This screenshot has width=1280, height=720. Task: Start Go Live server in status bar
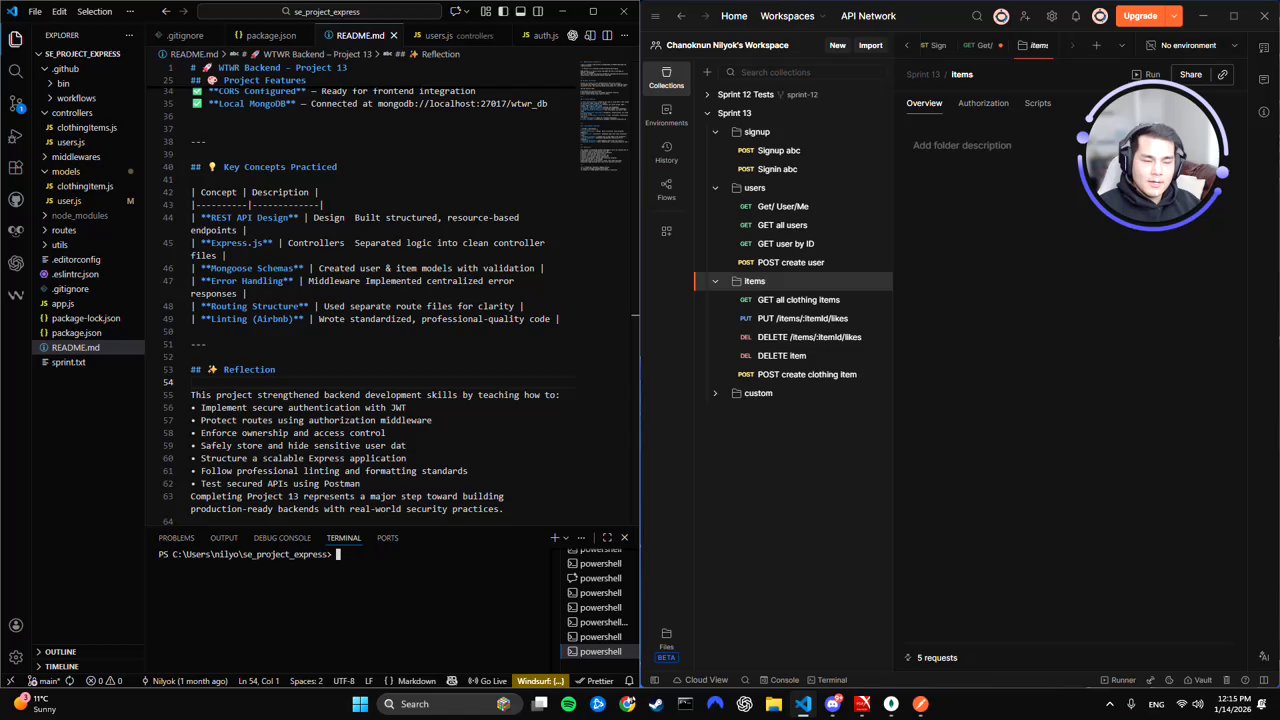point(487,681)
